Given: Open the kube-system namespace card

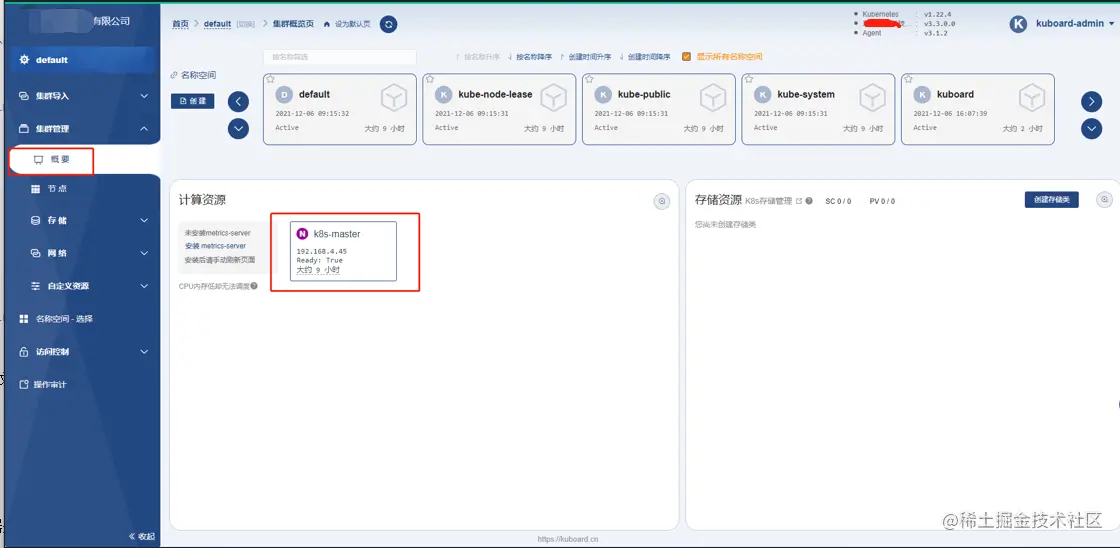Looking at the screenshot, I should coord(818,109).
